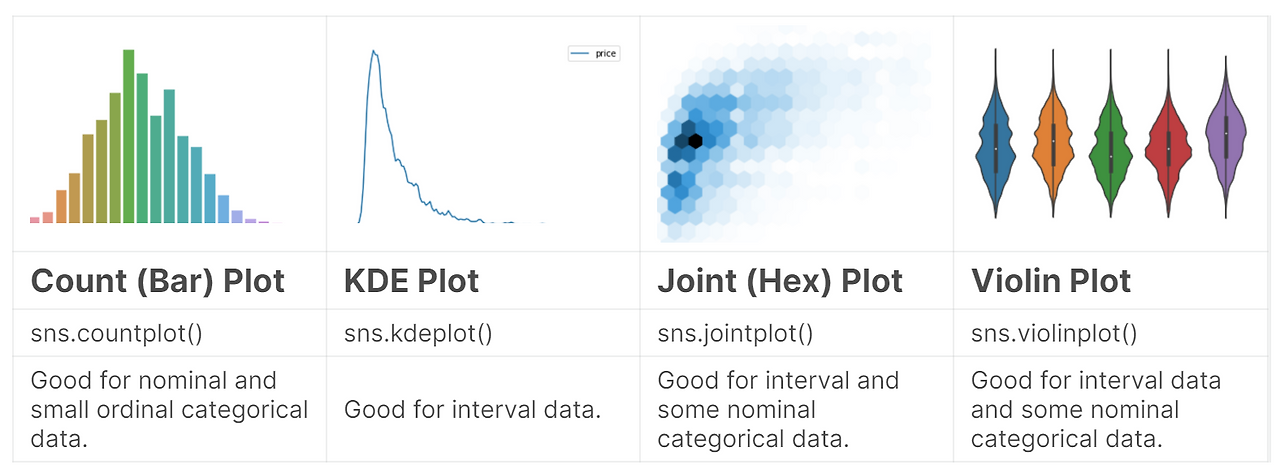Viewport: 1280px width, 469px height.
Task: Click the price legend in the KDE plot
Action: (x=594, y=53)
